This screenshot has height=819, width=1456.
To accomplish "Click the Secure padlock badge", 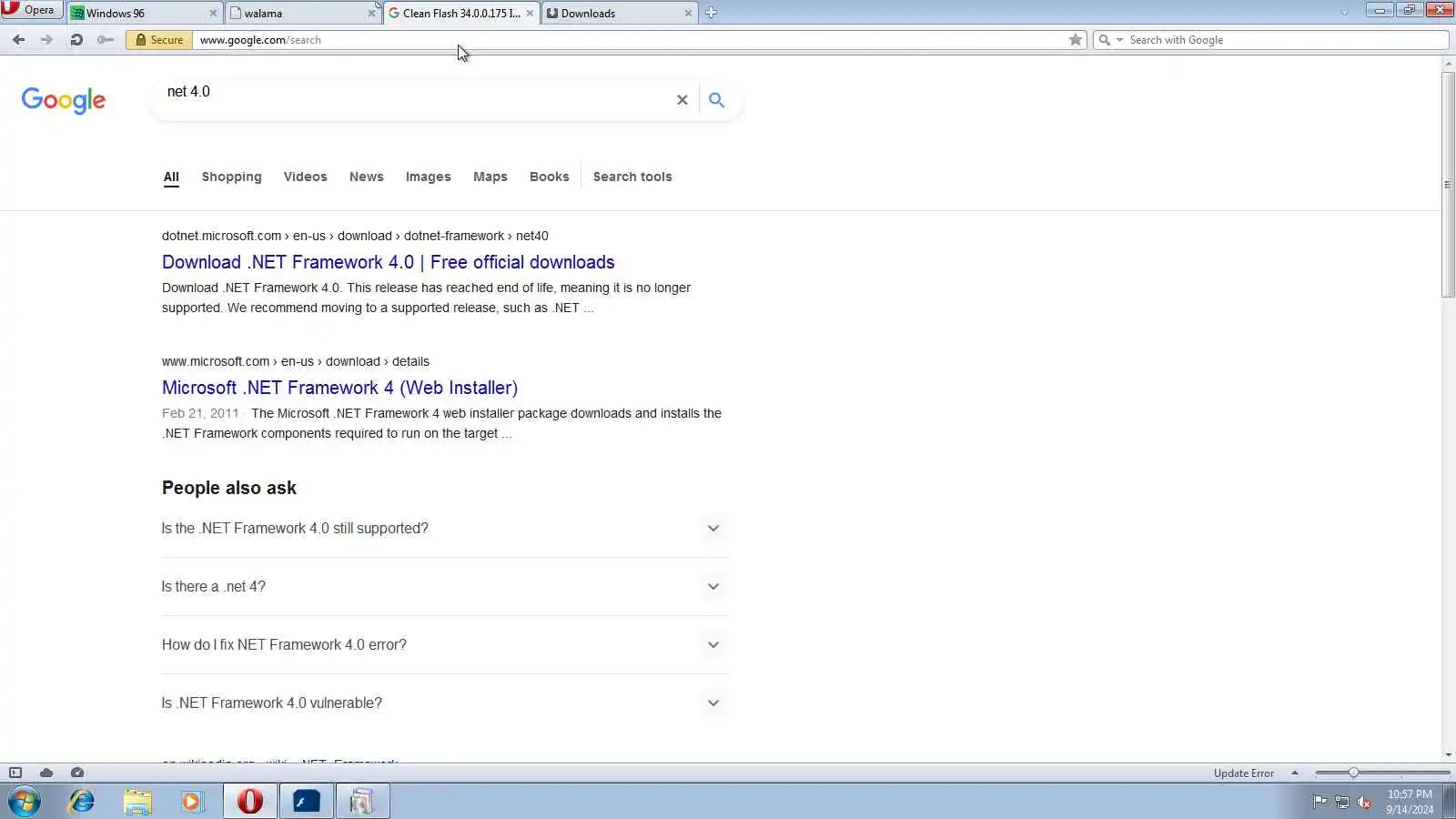I will [x=159, y=40].
